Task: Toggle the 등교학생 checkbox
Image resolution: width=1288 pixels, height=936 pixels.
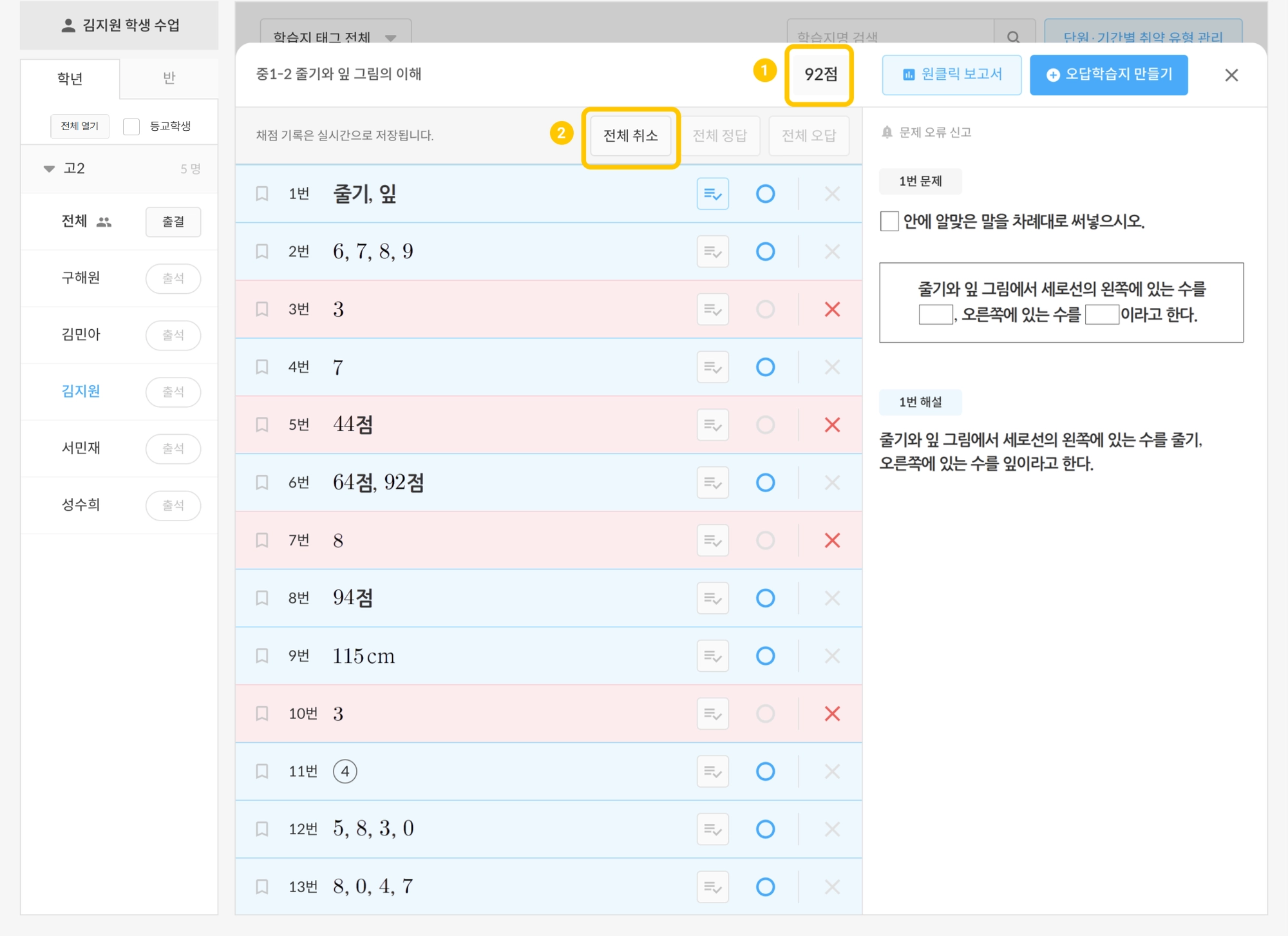Action: 131,126
